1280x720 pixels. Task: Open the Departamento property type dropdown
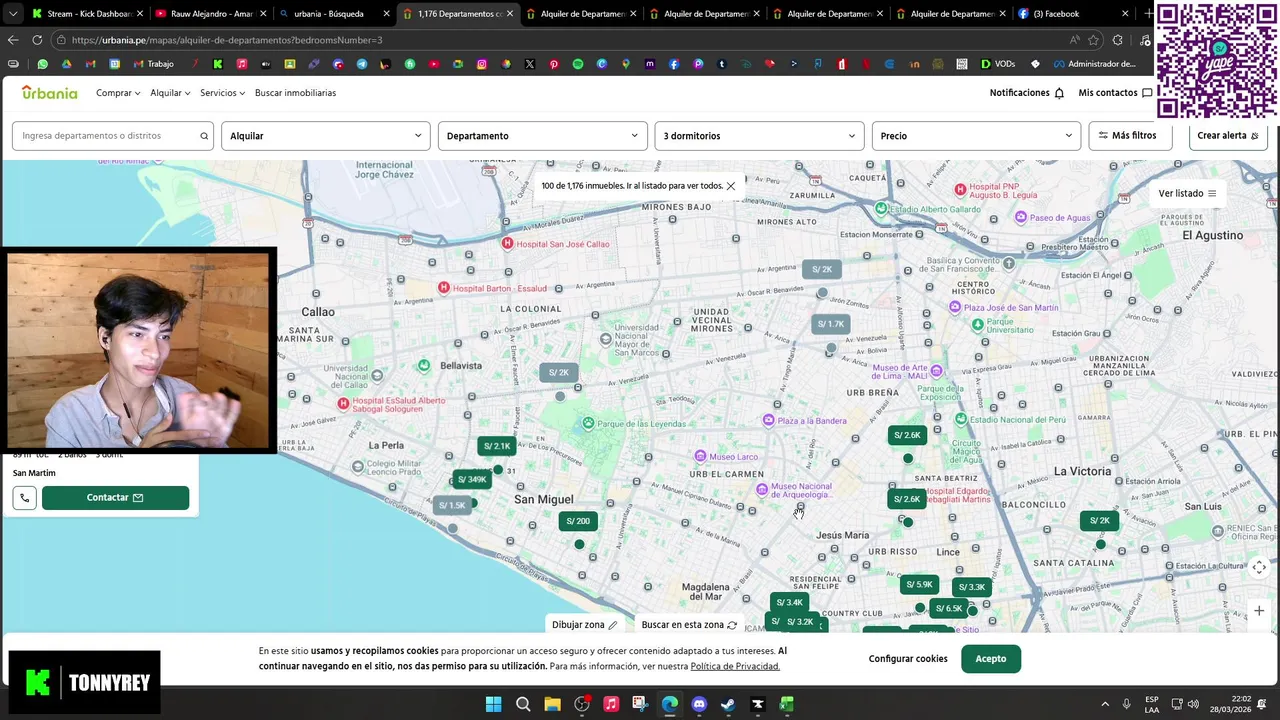[542, 136]
